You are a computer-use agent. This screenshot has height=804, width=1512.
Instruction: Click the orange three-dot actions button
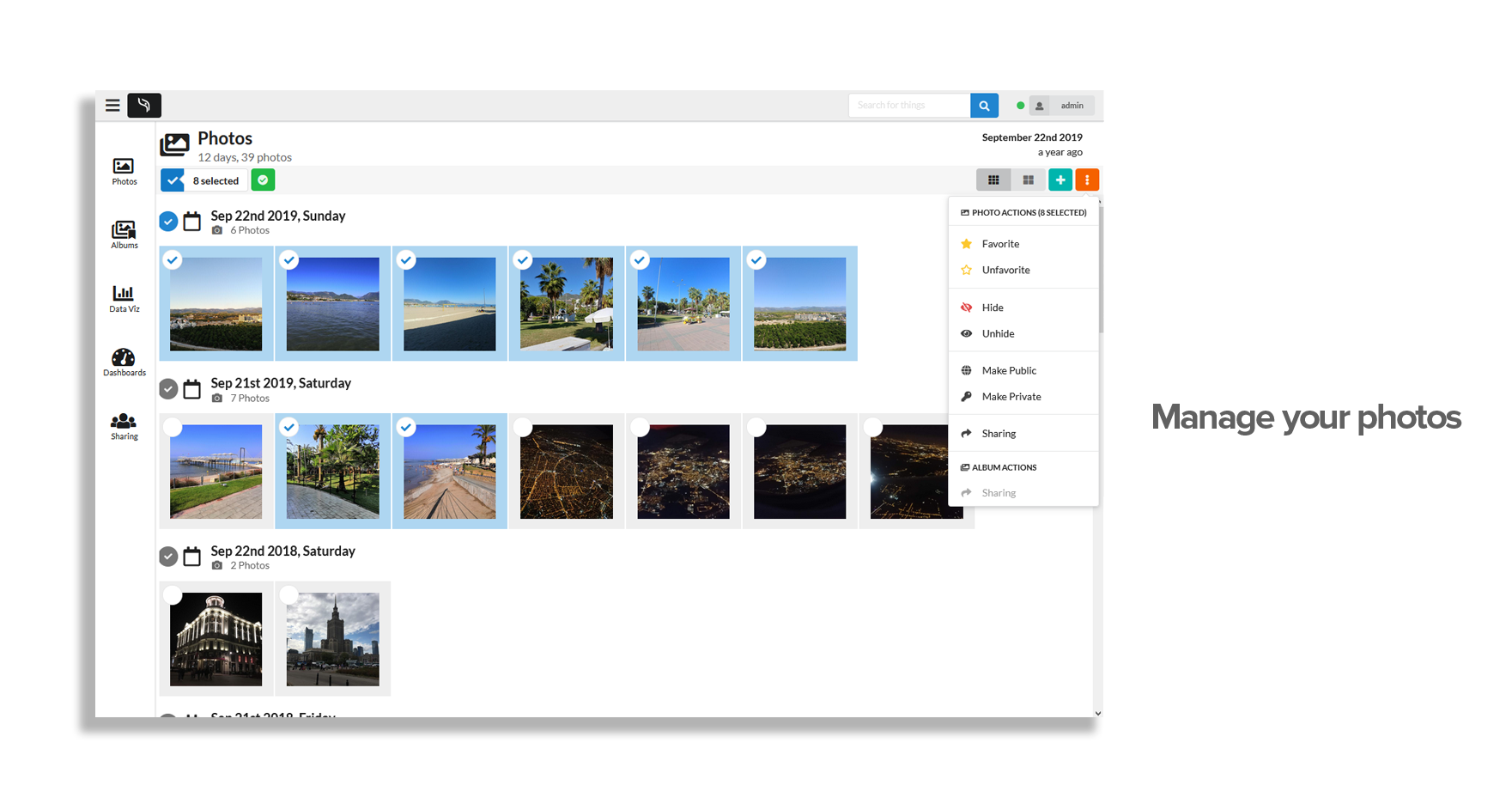(x=1087, y=180)
